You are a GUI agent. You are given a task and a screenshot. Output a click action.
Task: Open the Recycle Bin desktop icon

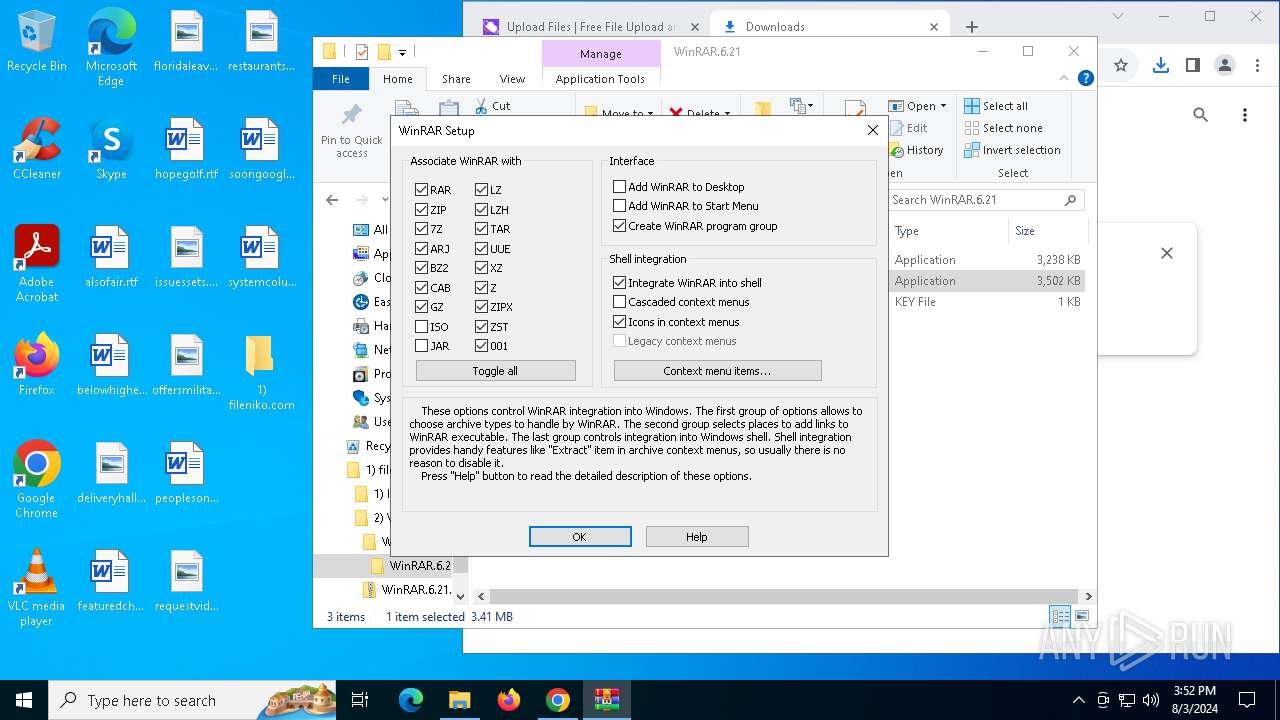36,42
